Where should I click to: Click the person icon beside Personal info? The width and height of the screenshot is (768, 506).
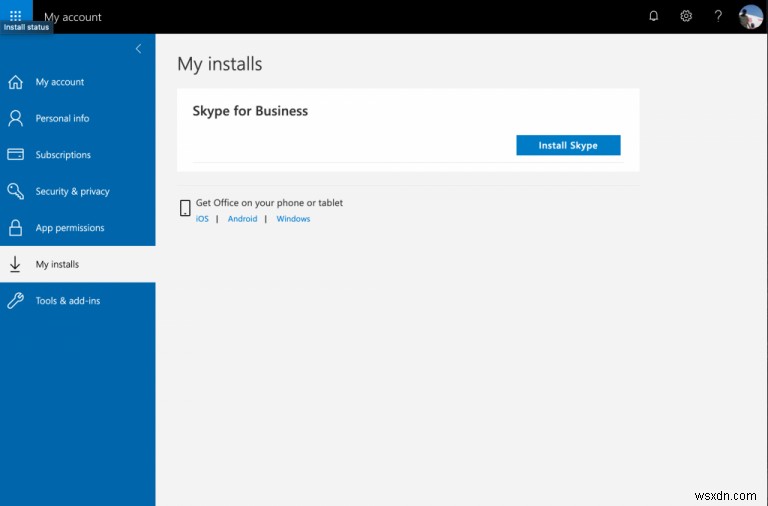tap(15, 118)
